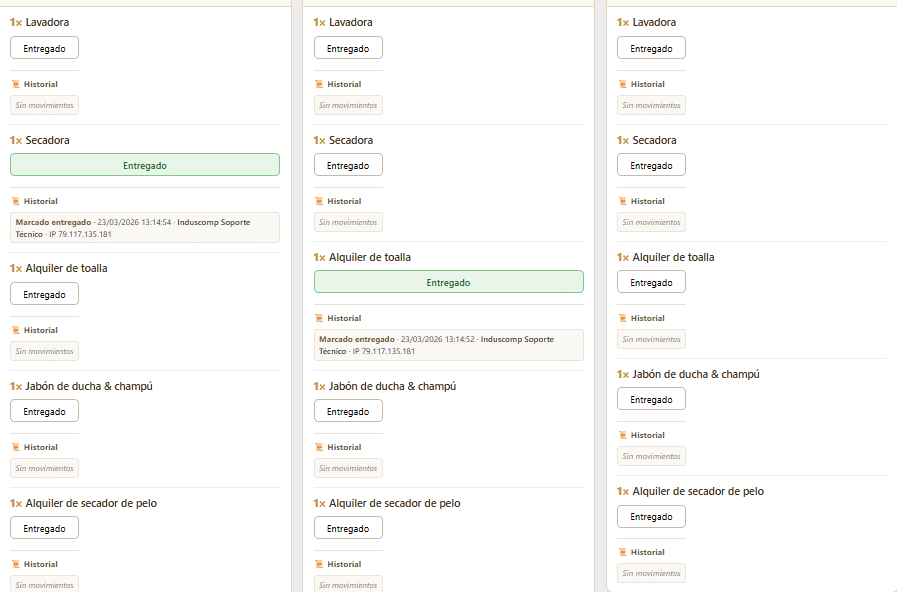Click the Historial icon under Alquiler de toalla, middle column

tap(319, 319)
